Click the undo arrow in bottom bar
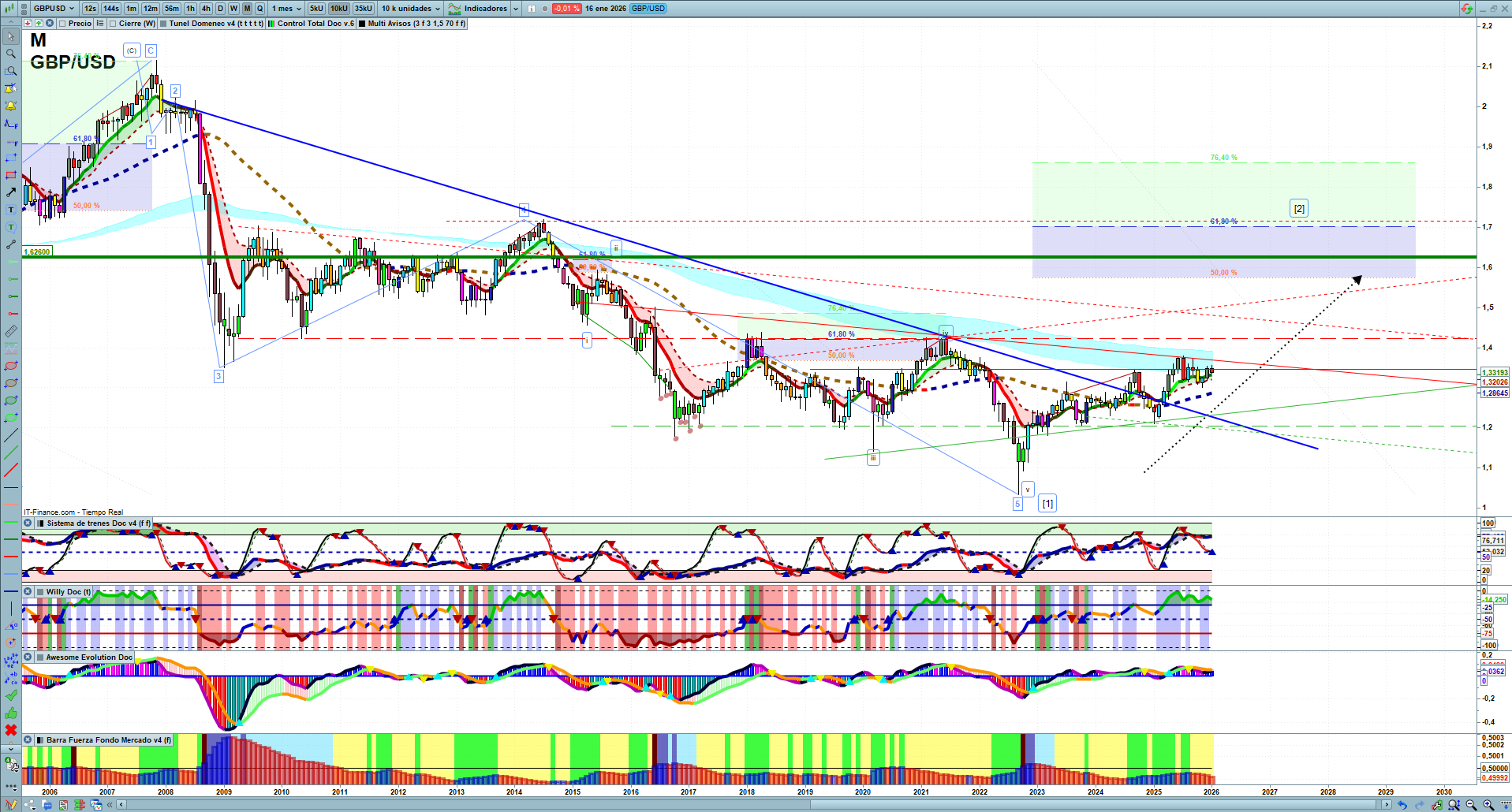This screenshot has width=1512, height=812. point(1402,805)
